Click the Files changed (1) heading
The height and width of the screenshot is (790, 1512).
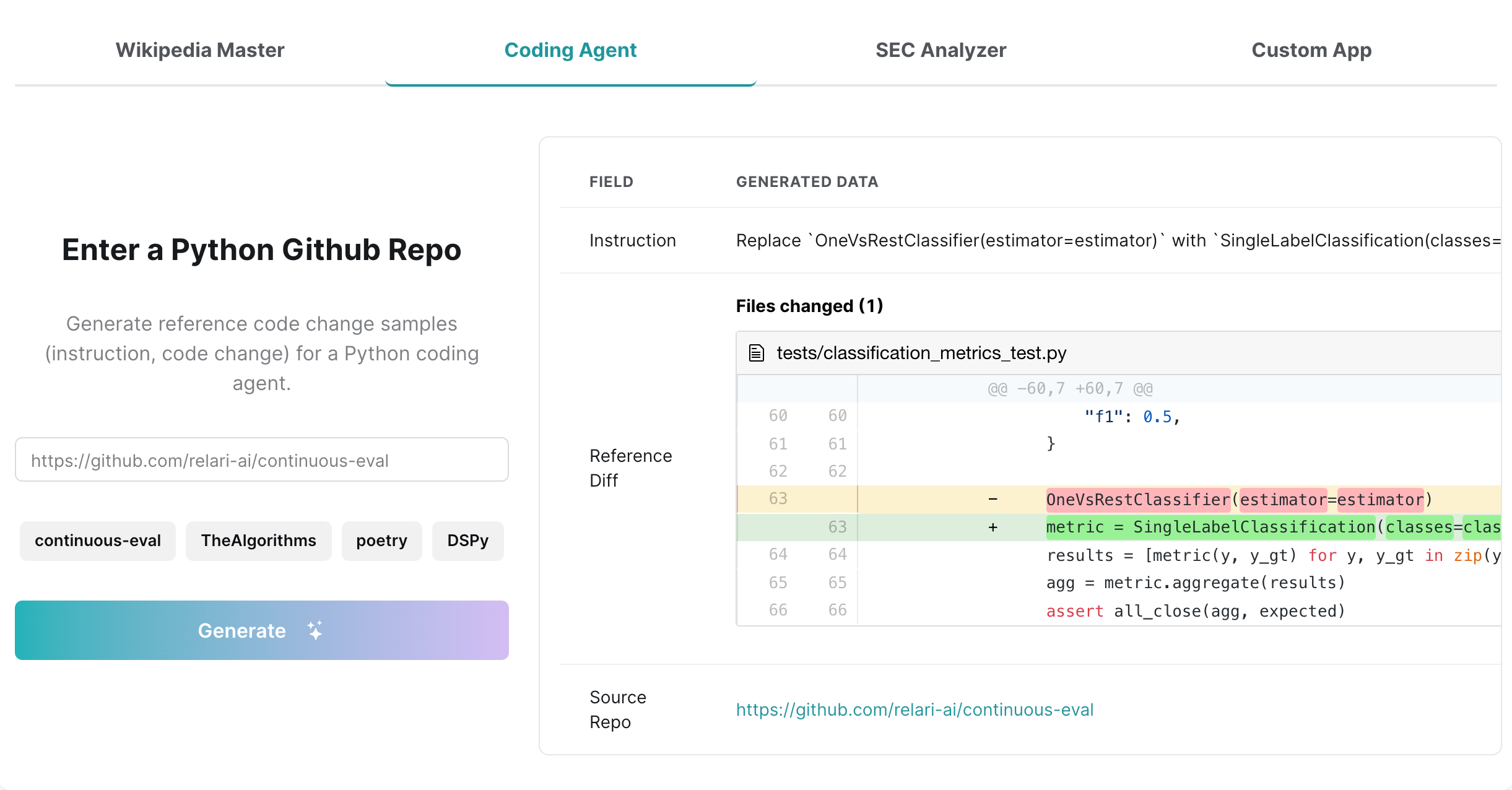click(809, 306)
